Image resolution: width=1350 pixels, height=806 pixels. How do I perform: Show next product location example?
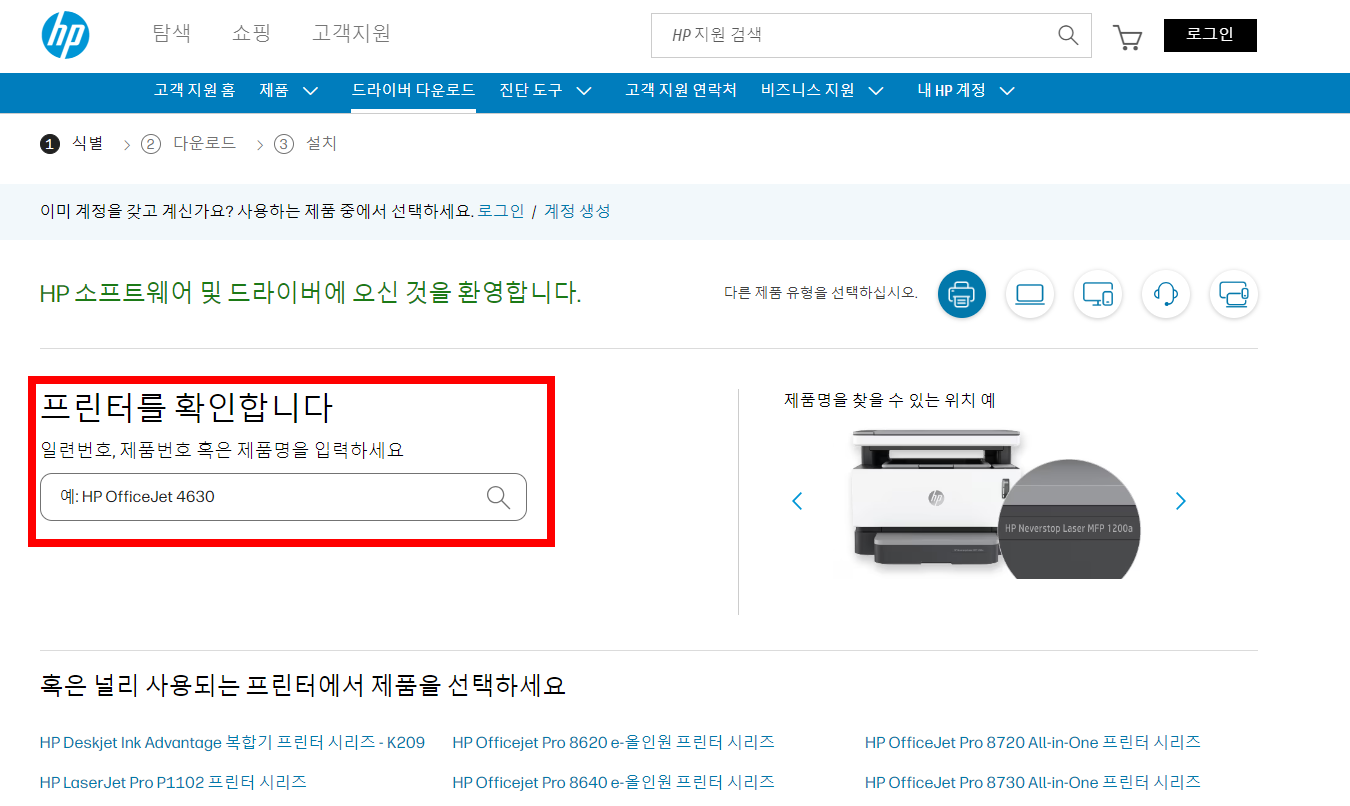pos(1181,501)
